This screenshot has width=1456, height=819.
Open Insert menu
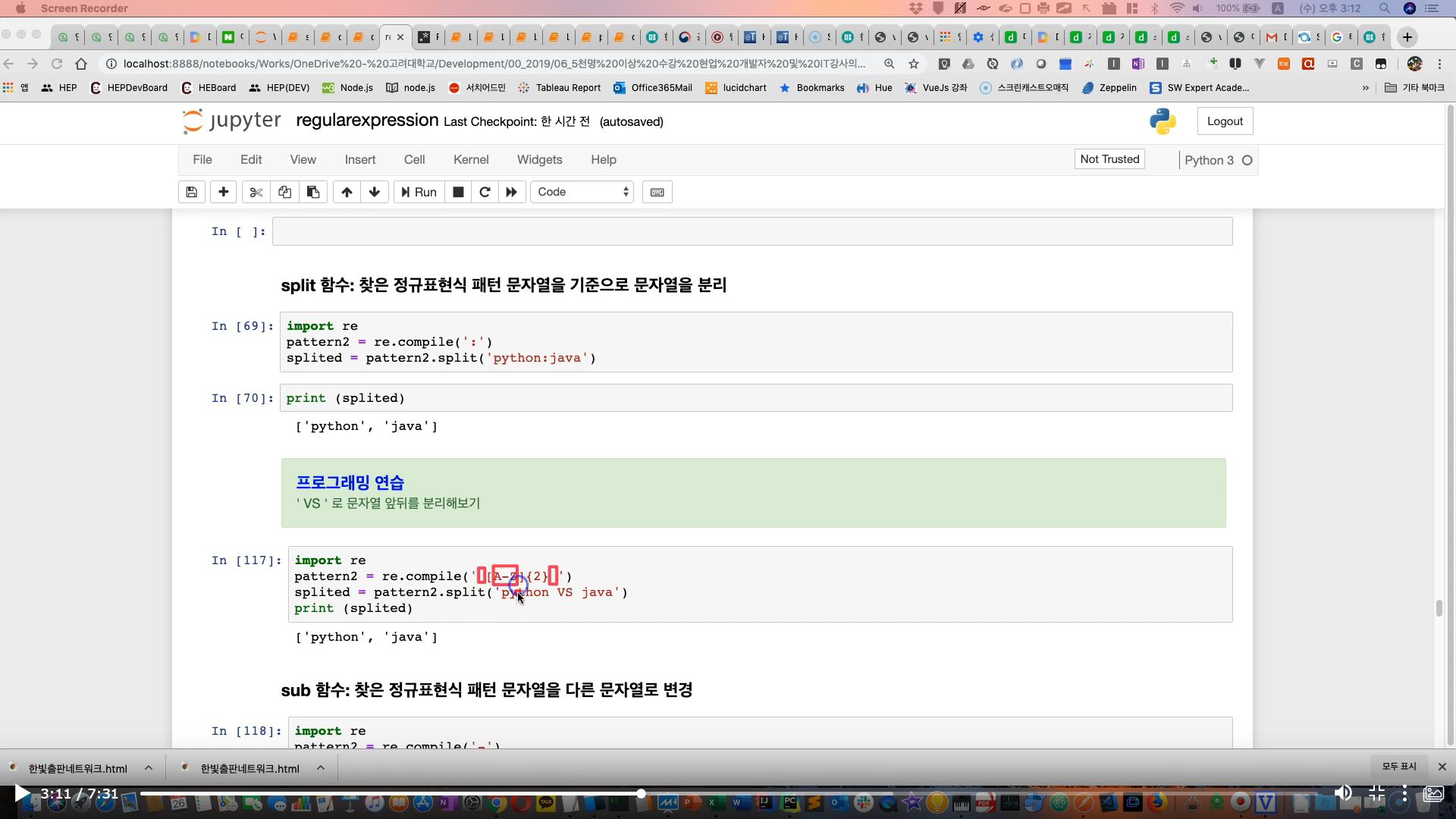pos(360,159)
